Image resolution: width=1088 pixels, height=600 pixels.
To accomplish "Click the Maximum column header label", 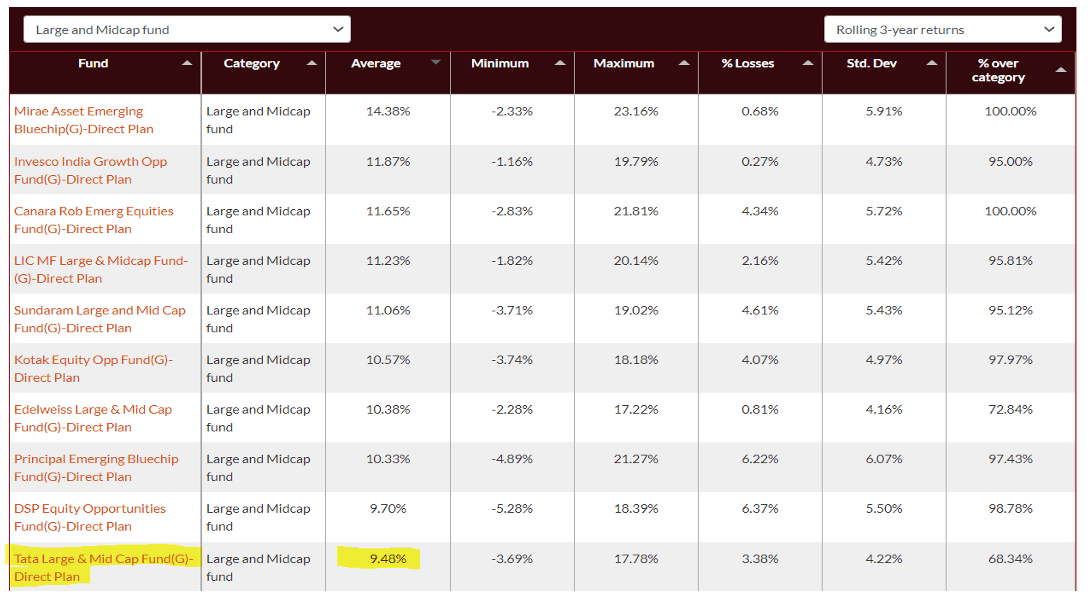I will 624,63.
